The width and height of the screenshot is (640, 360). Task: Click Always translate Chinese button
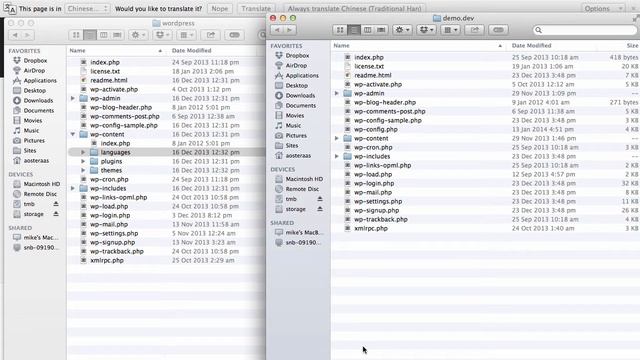tap(354, 9)
